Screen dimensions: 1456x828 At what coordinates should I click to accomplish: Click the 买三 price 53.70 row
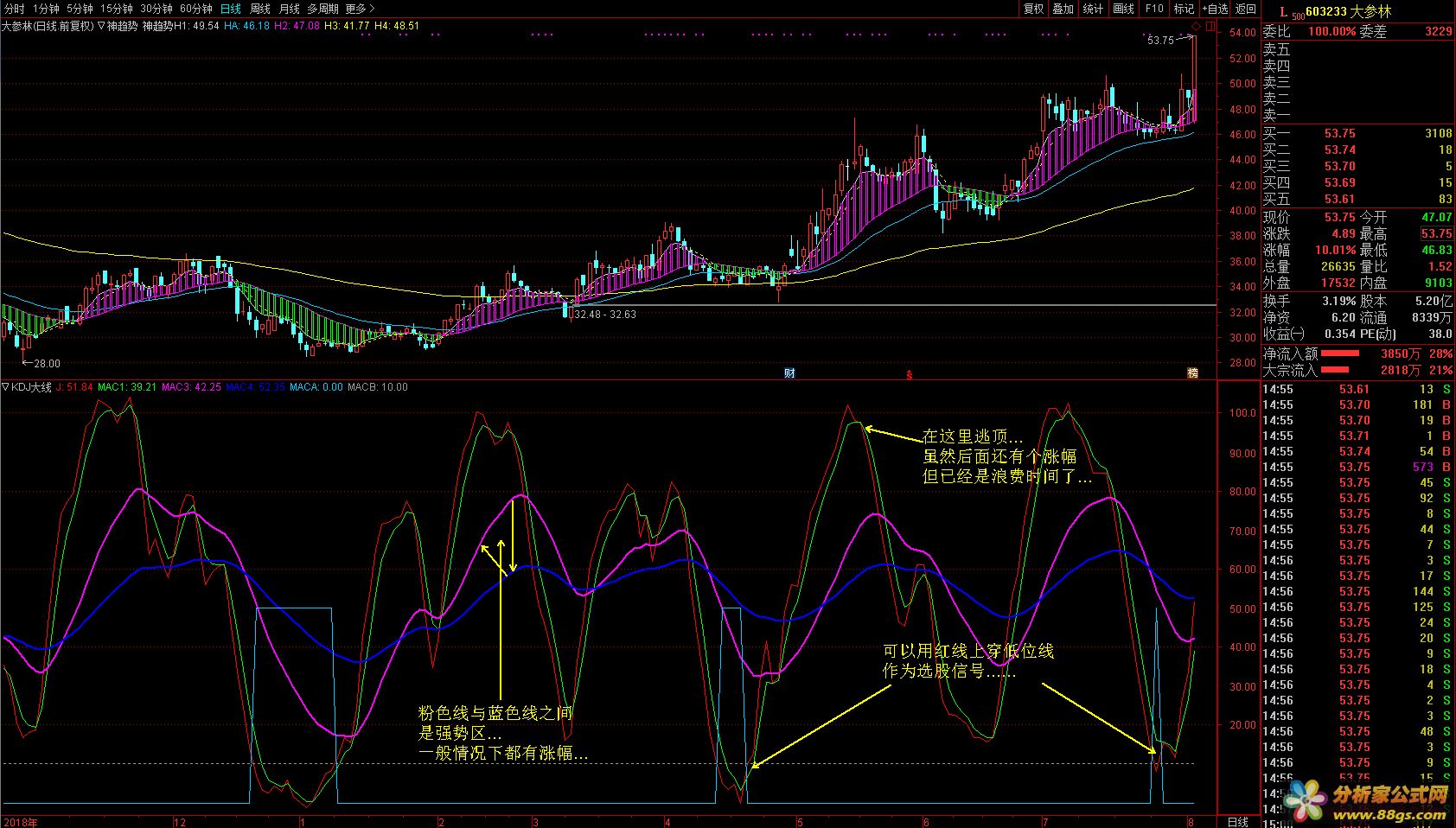(1357, 166)
